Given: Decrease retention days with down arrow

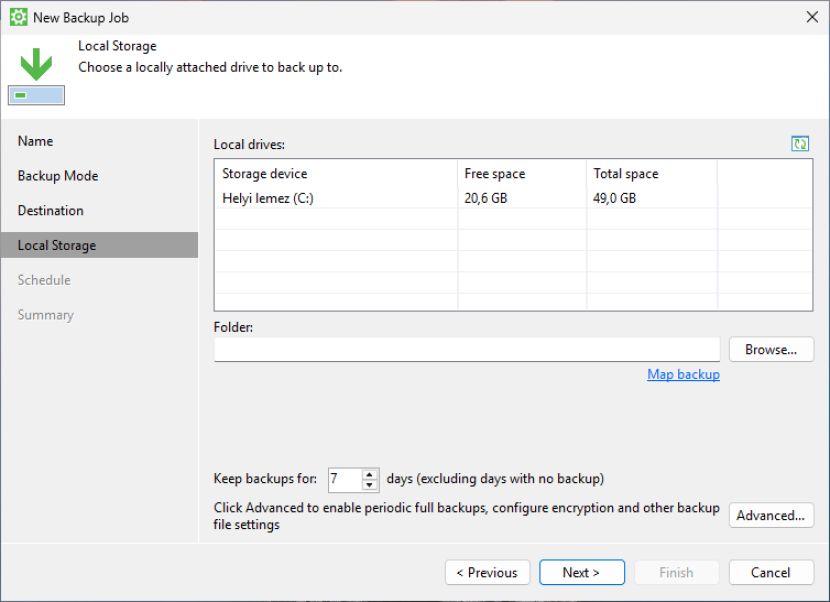Looking at the screenshot, I should tap(370, 485).
